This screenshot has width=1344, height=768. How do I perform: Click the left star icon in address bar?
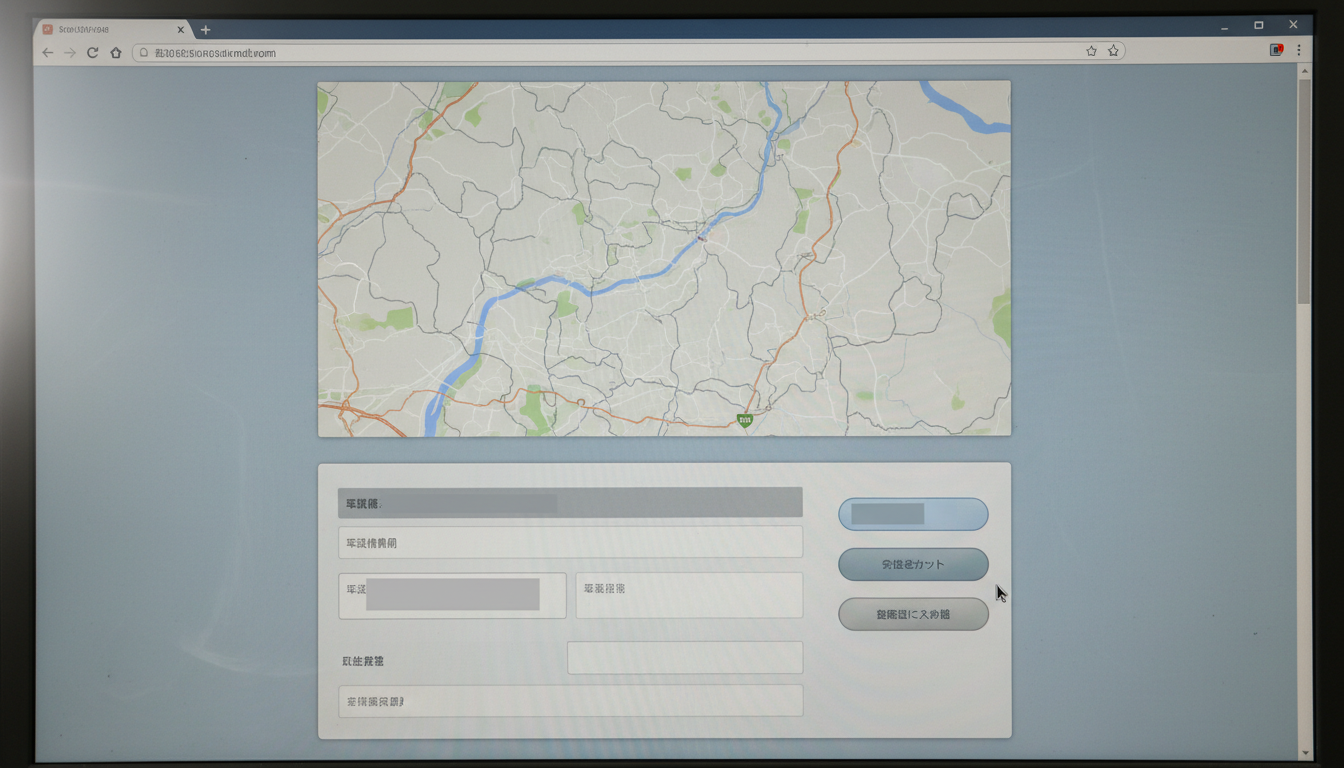click(1091, 51)
